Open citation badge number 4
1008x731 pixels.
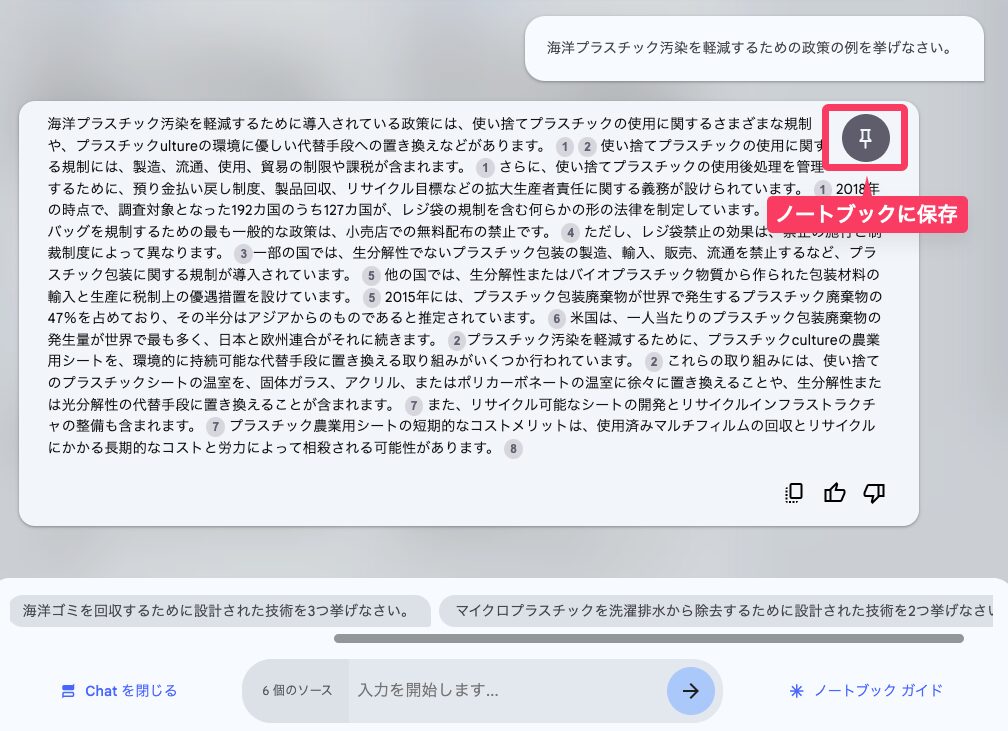[570, 231]
